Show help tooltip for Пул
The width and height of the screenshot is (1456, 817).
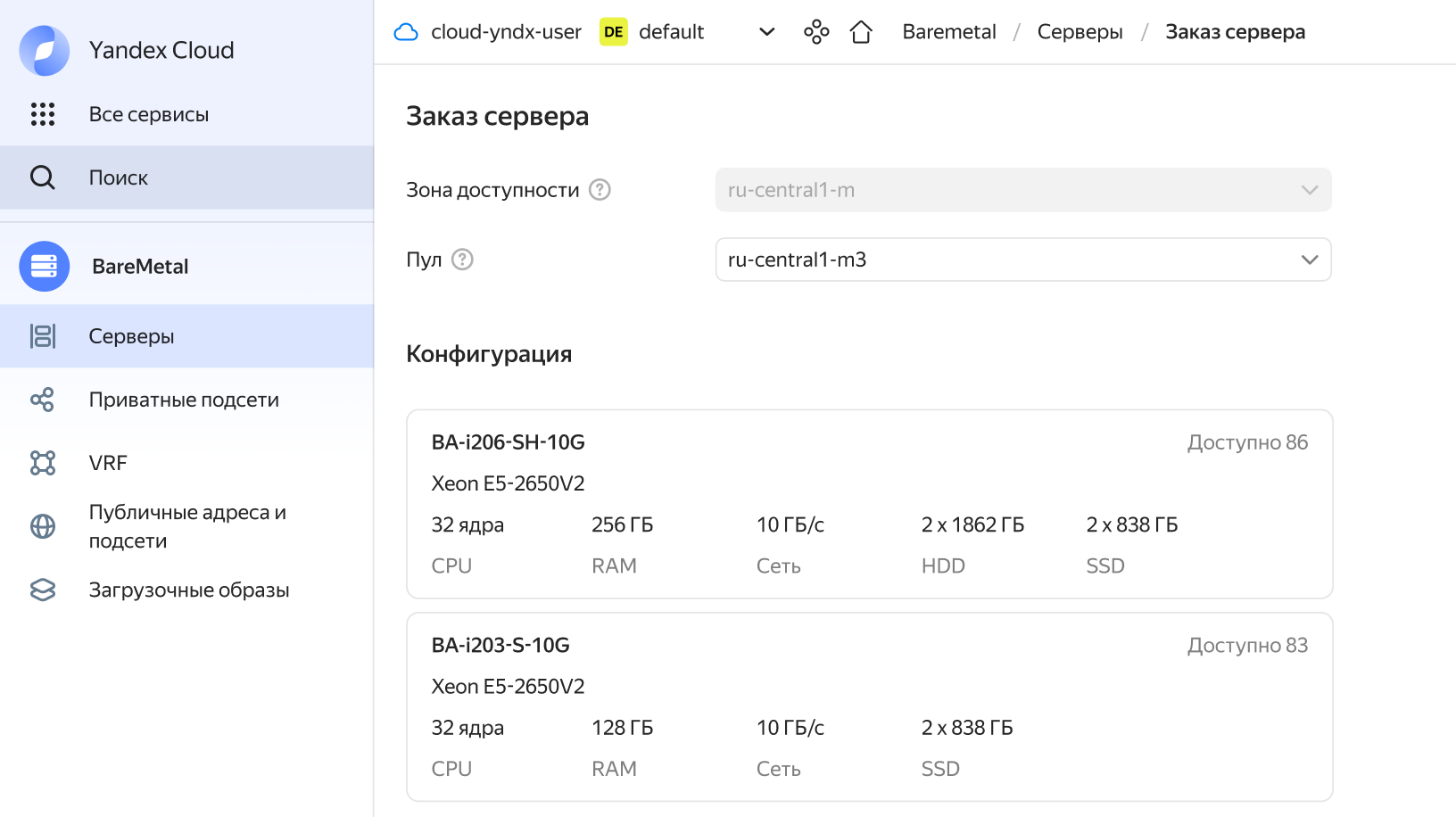click(x=462, y=260)
